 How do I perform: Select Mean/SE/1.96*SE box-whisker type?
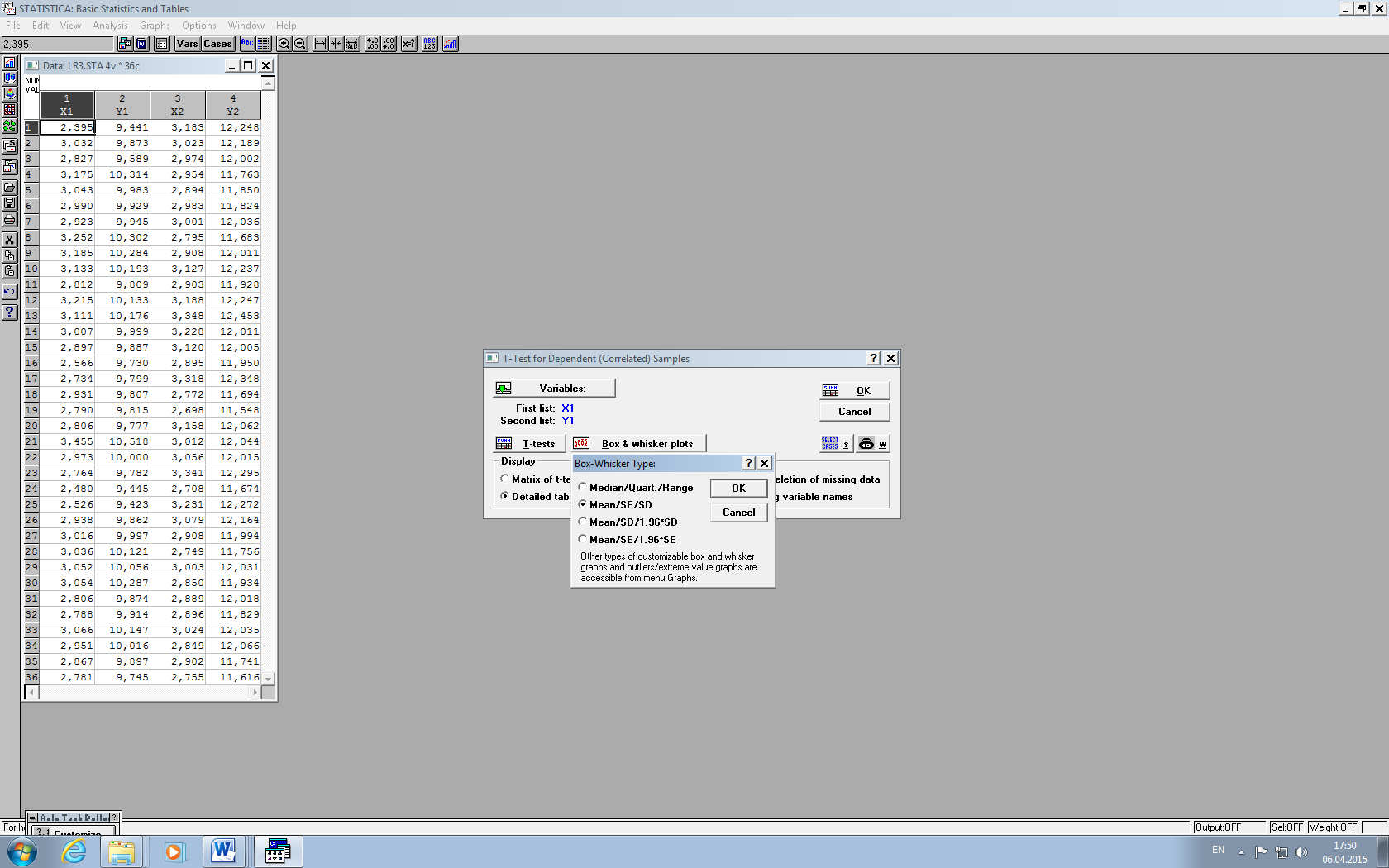(x=628, y=540)
